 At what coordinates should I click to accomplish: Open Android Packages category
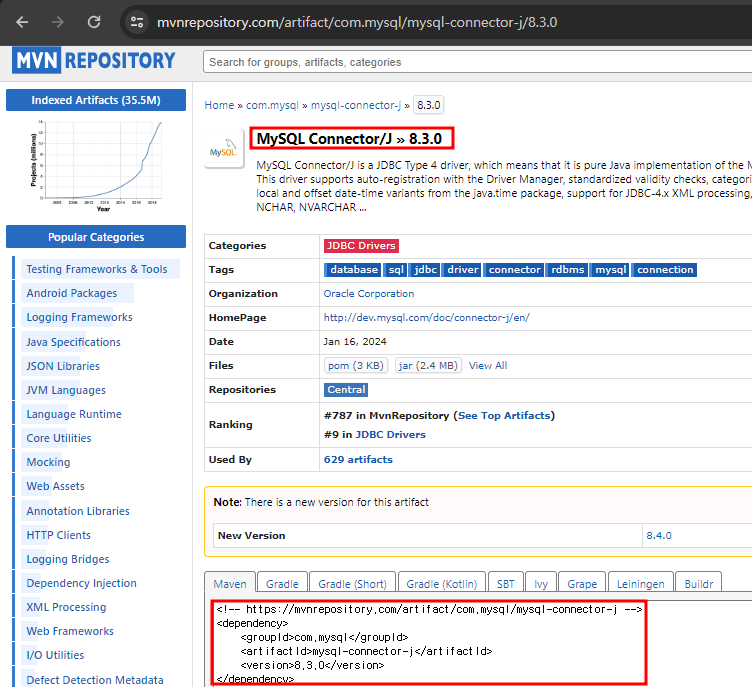coord(71,293)
